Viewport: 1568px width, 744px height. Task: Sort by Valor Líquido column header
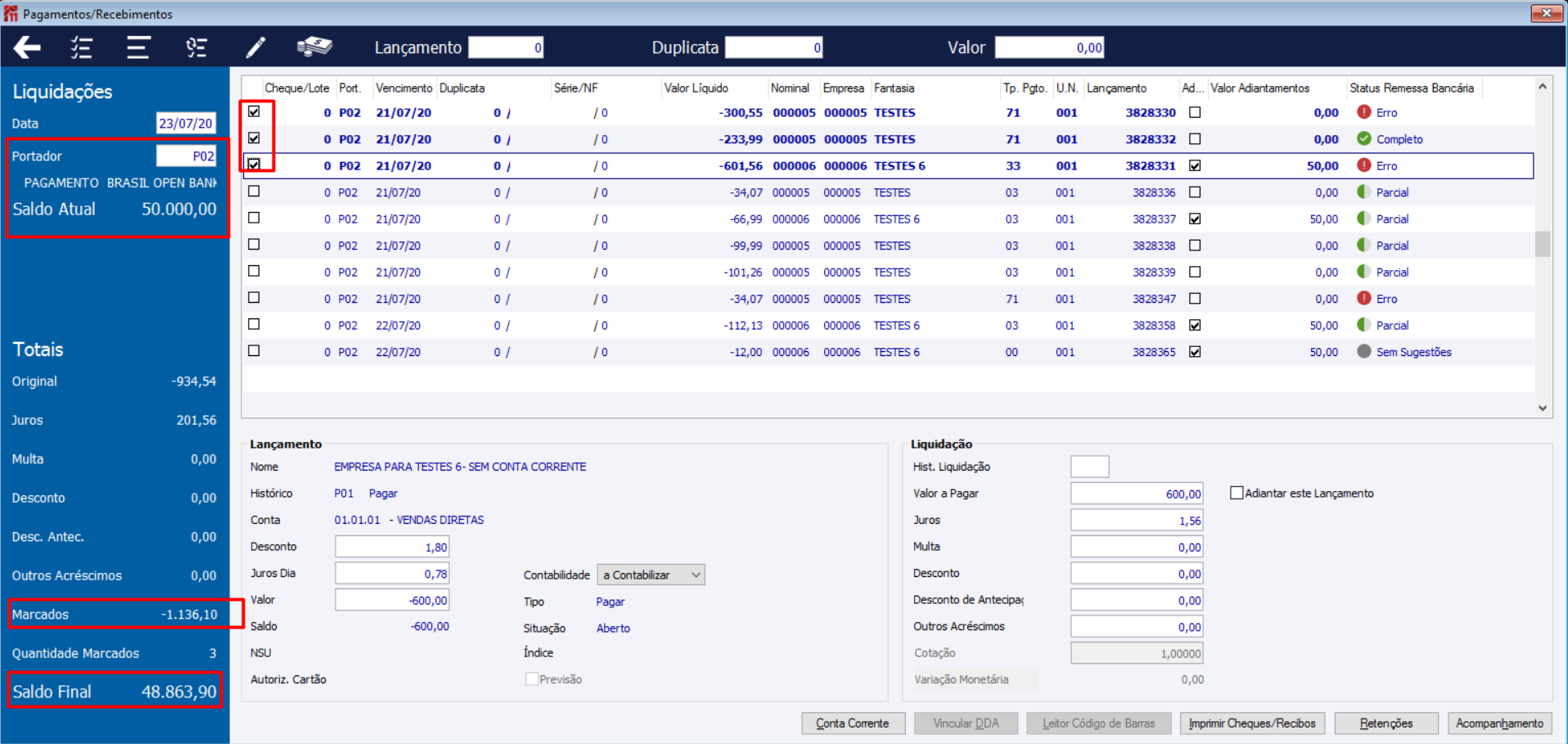696,88
